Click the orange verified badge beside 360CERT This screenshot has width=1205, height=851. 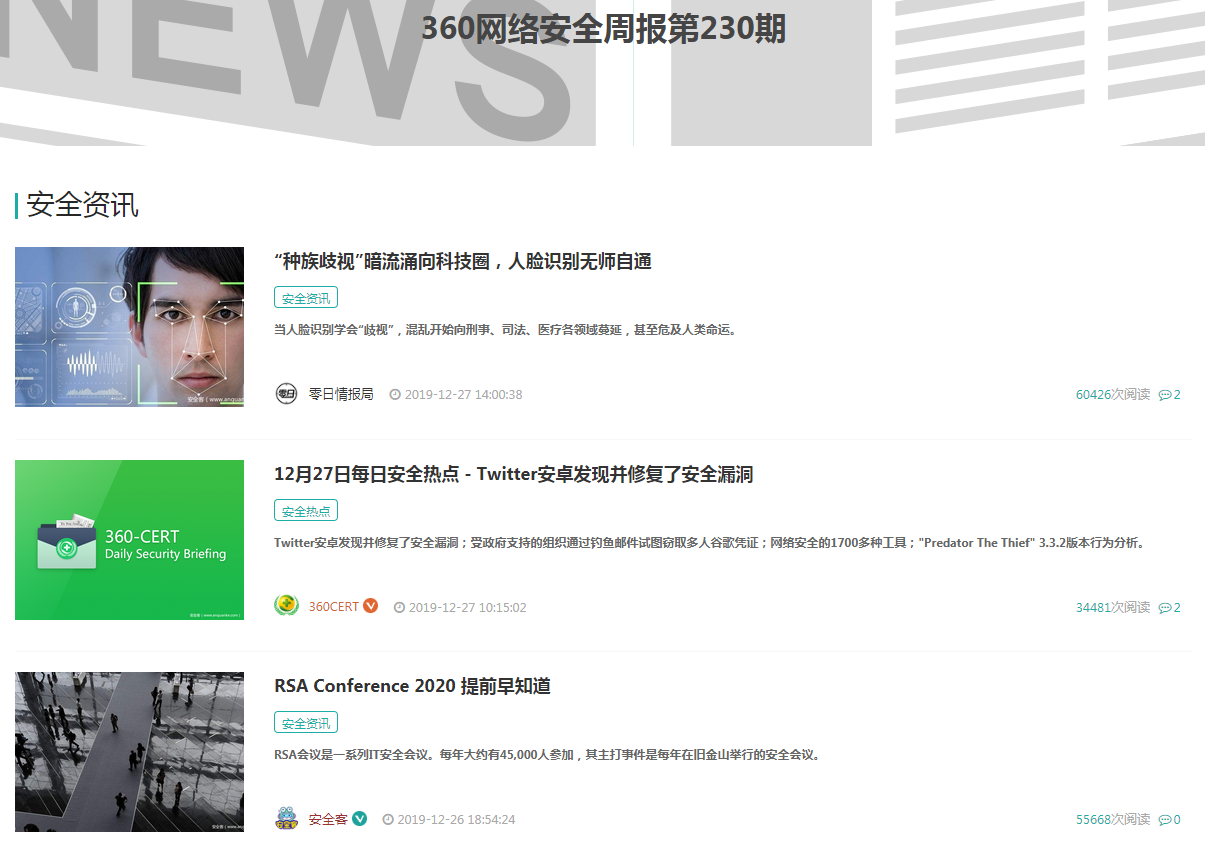coord(370,606)
